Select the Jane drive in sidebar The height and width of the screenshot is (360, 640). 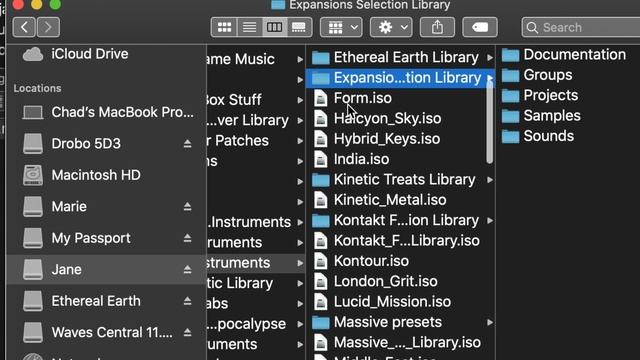107,269
